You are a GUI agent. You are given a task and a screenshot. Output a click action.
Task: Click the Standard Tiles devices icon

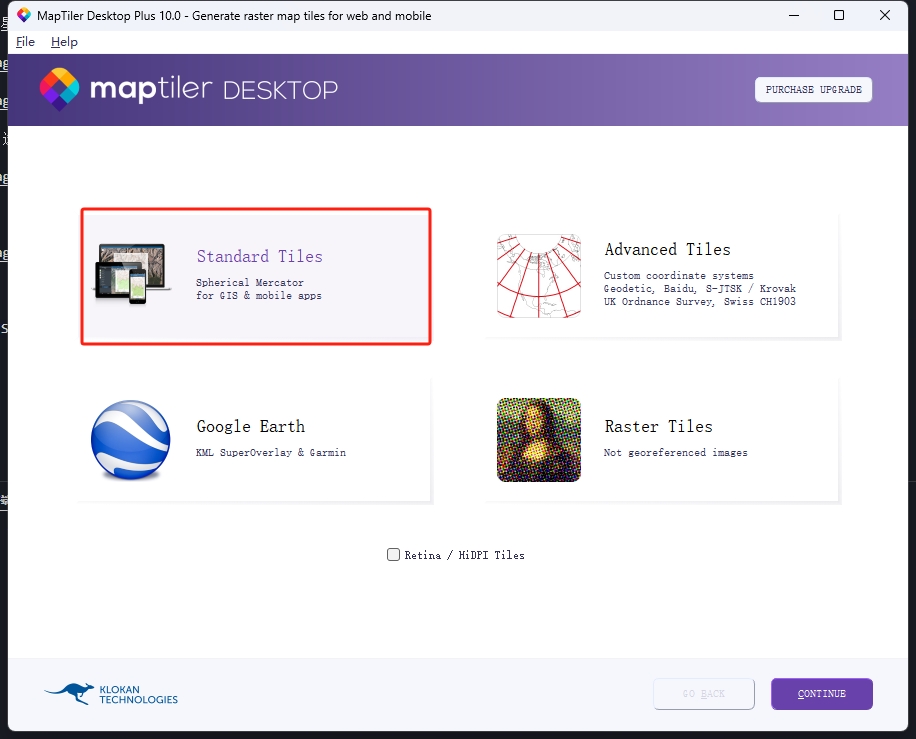point(131,273)
